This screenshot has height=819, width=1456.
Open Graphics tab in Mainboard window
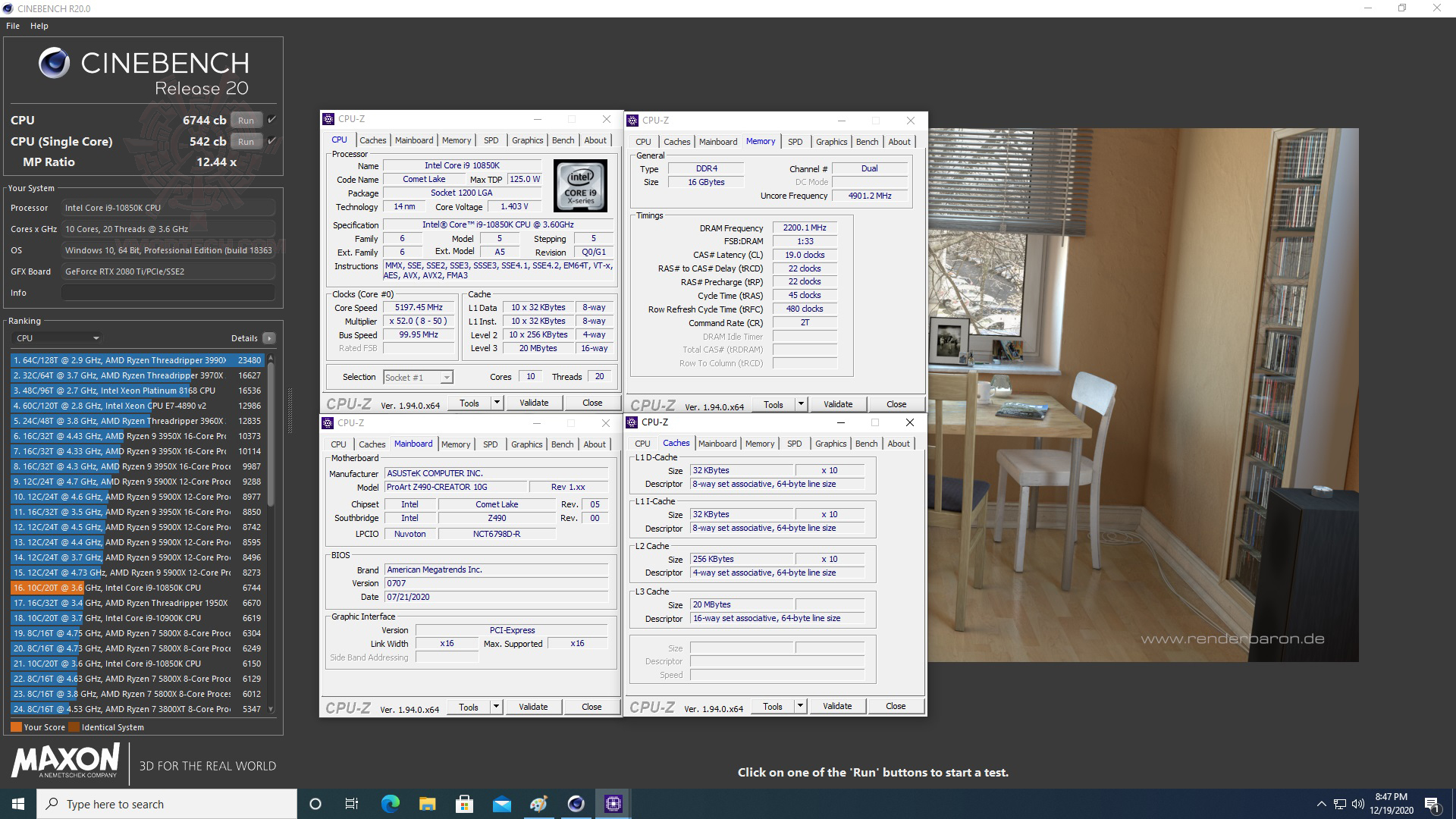[527, 444]
